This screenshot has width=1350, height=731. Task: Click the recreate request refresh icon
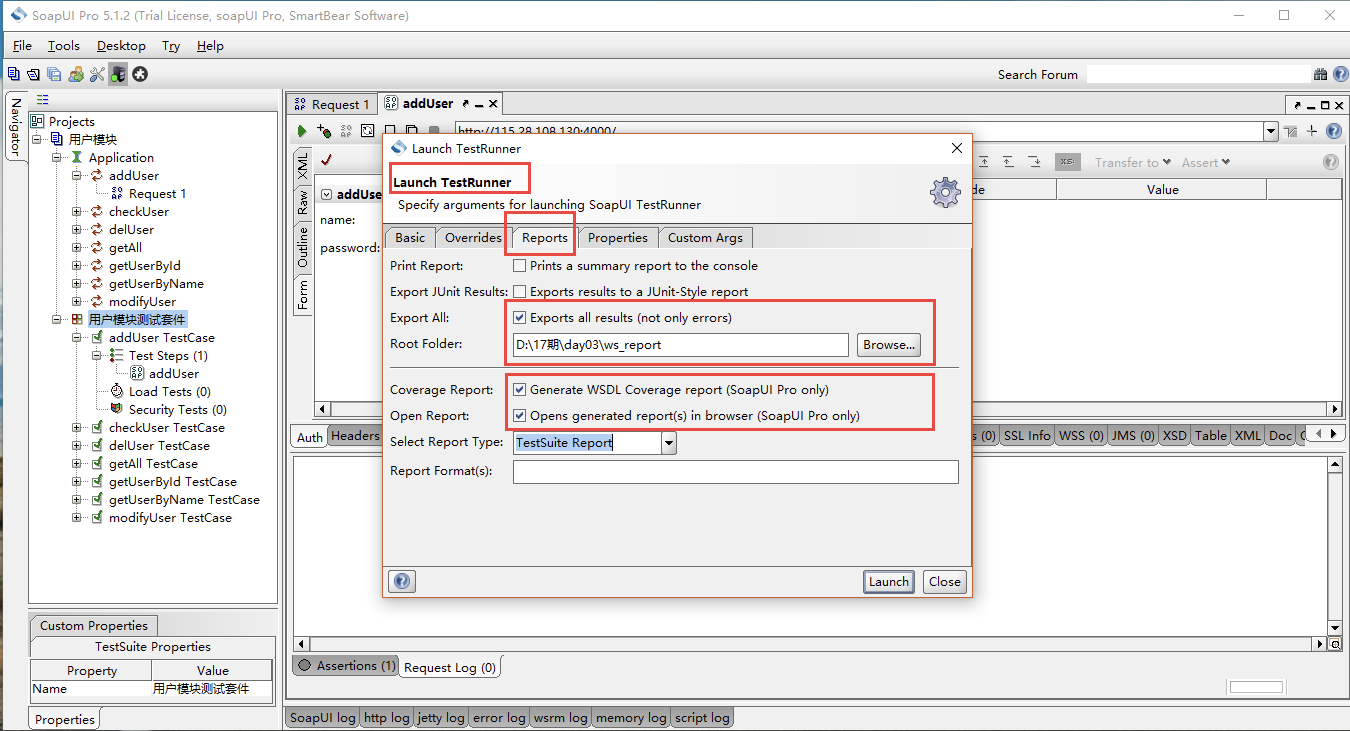tap(367, 131)
